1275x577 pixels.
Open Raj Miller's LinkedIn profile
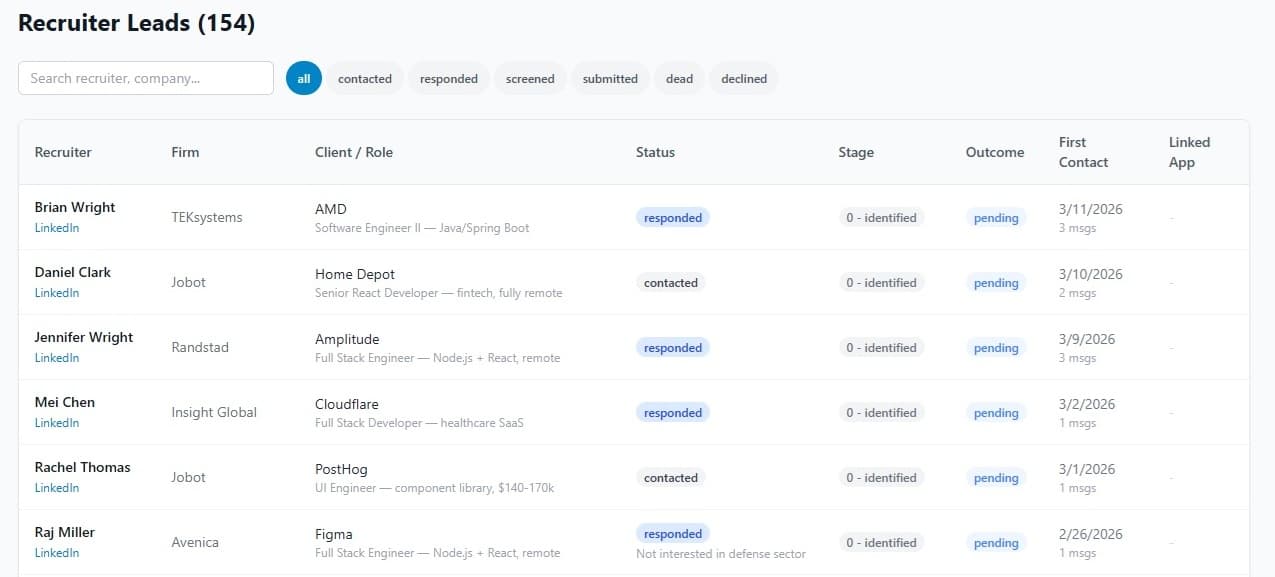[x=57, y=553]
